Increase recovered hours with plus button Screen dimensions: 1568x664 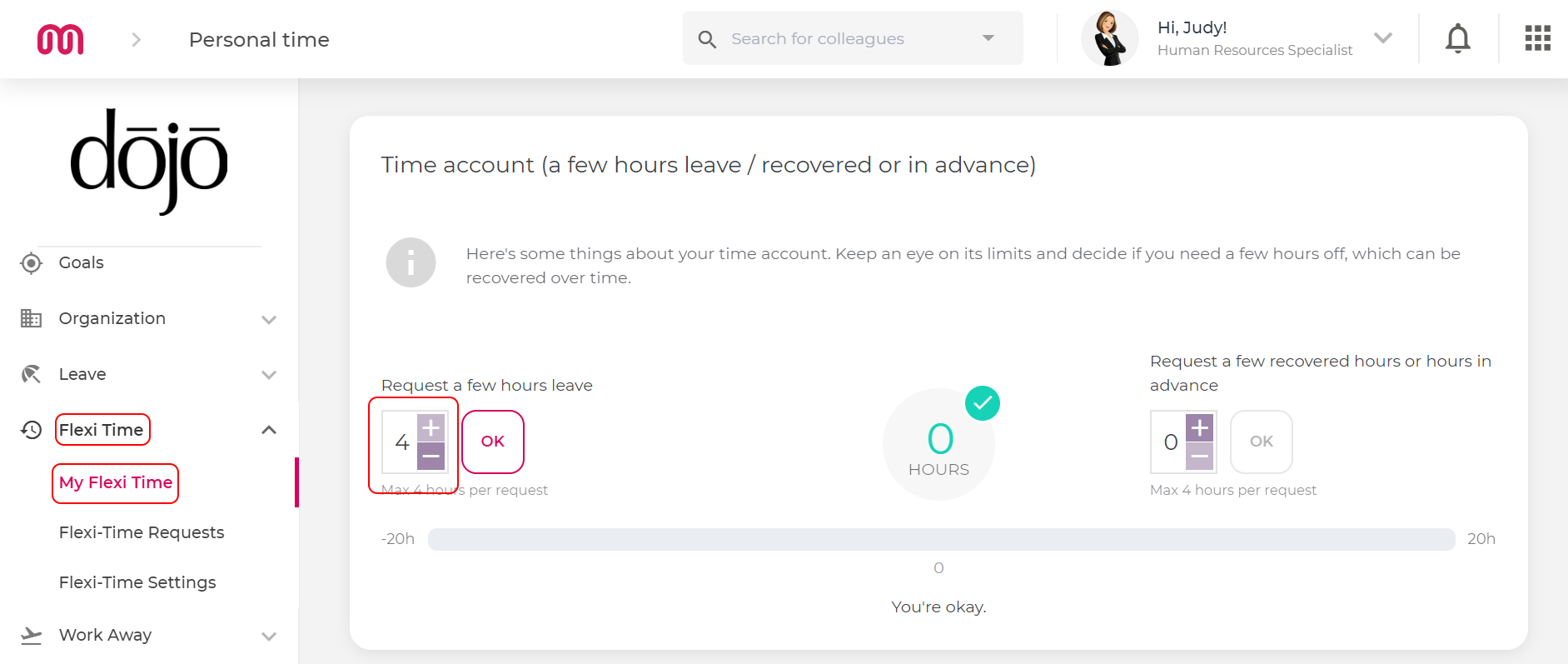click(1199, 428)
